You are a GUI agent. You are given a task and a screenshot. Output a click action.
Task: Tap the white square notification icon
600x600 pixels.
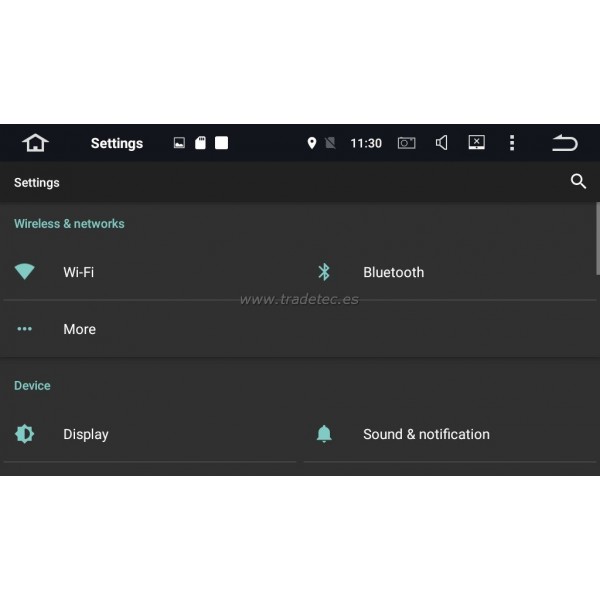pyautogui.click(x=221, y=143)
